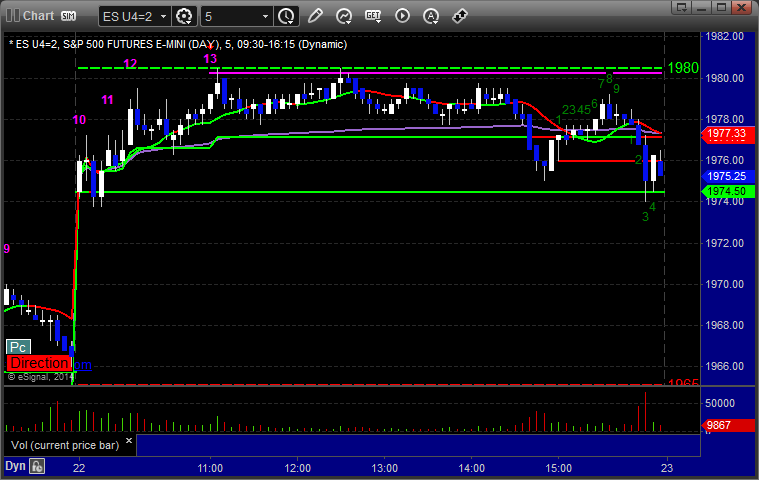Screen dimensions: 759x480
Task: Click the blue 1975.25 last price marker
Action: pos(728,176)
